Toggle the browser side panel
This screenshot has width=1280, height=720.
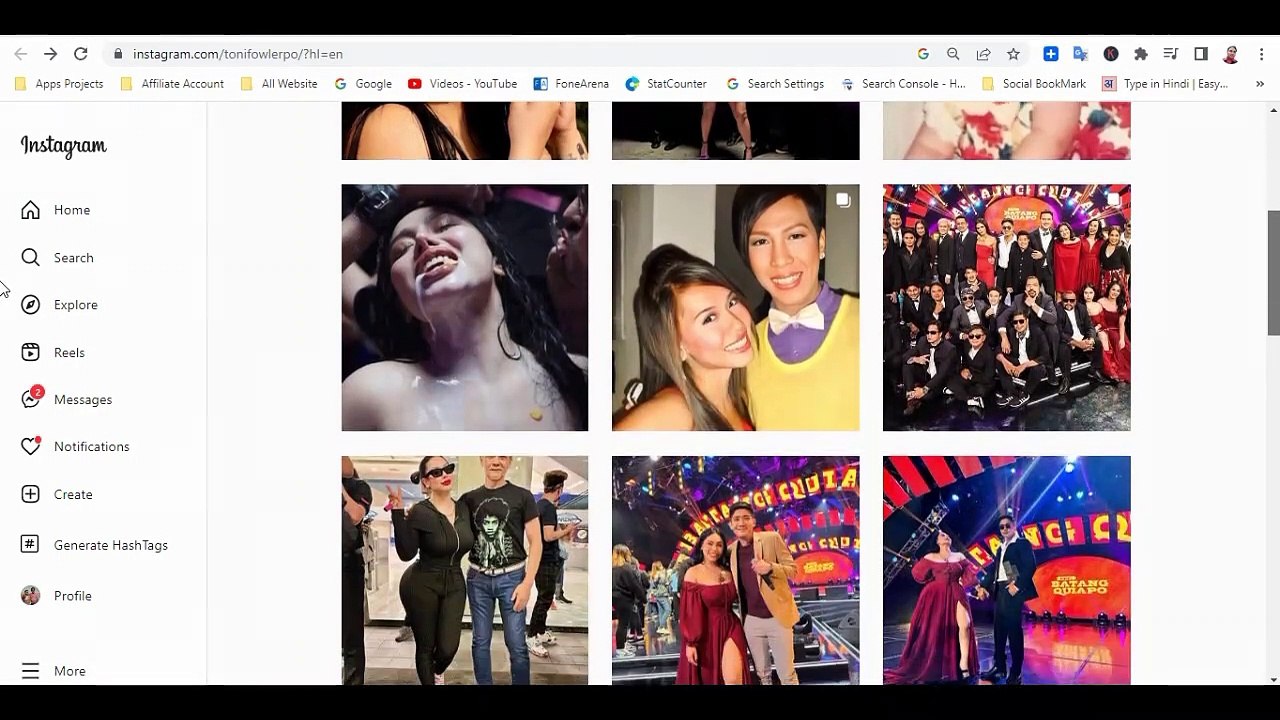coord(1201,54)
